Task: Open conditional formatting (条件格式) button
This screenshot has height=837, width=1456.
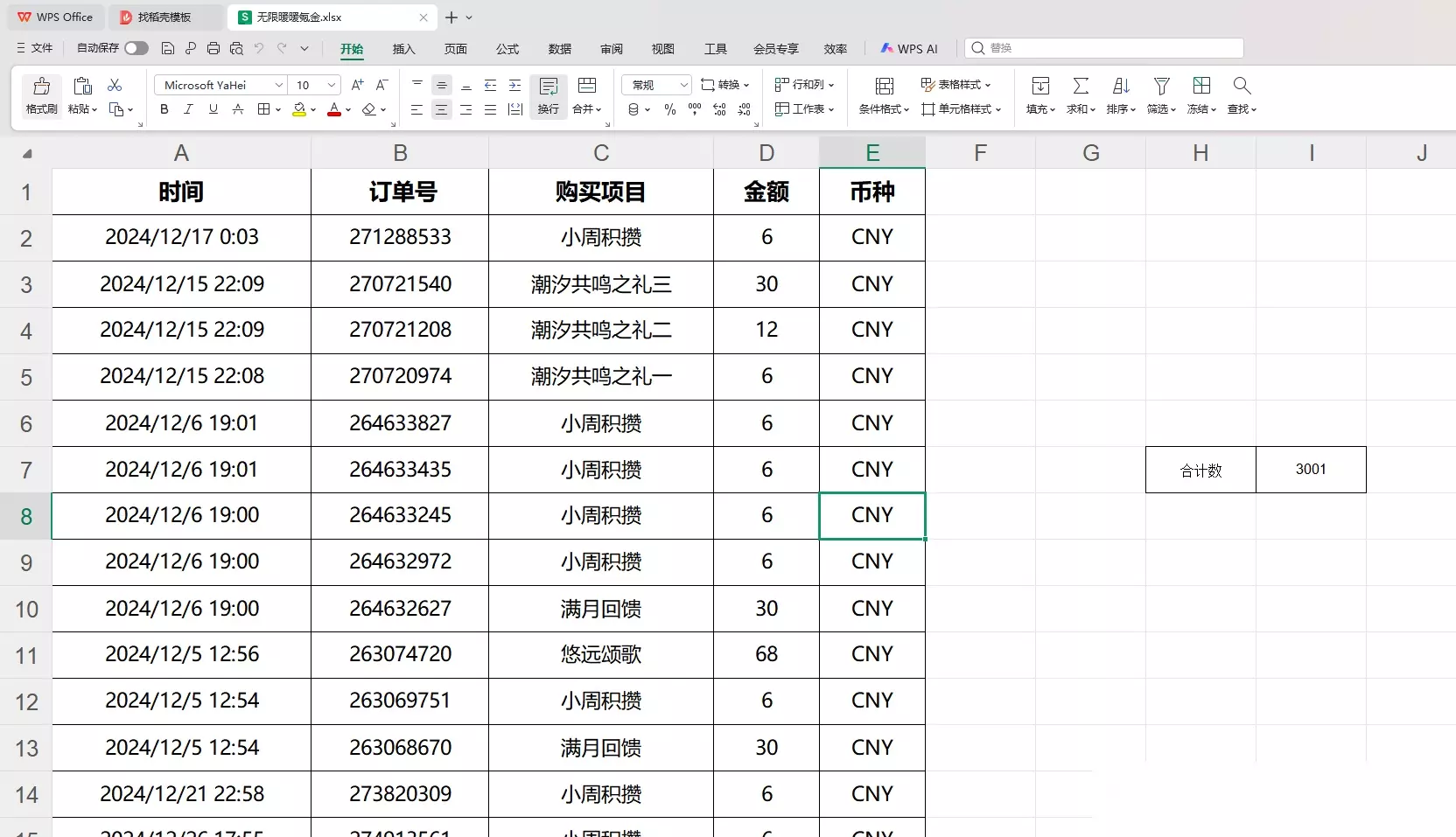Action: [884, 95]
